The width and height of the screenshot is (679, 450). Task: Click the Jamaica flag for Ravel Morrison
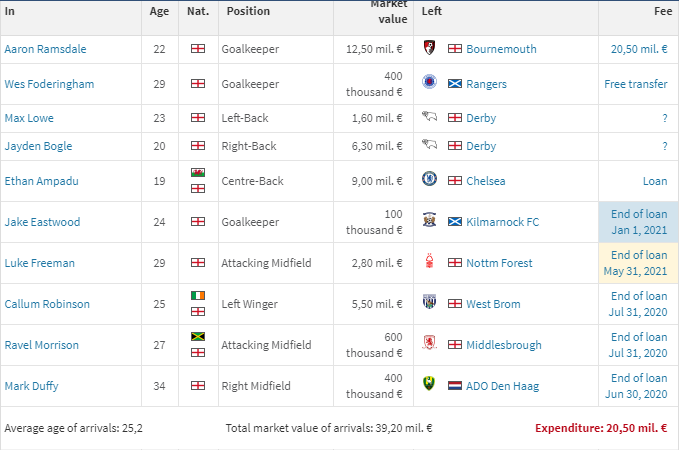coord(198,337)
